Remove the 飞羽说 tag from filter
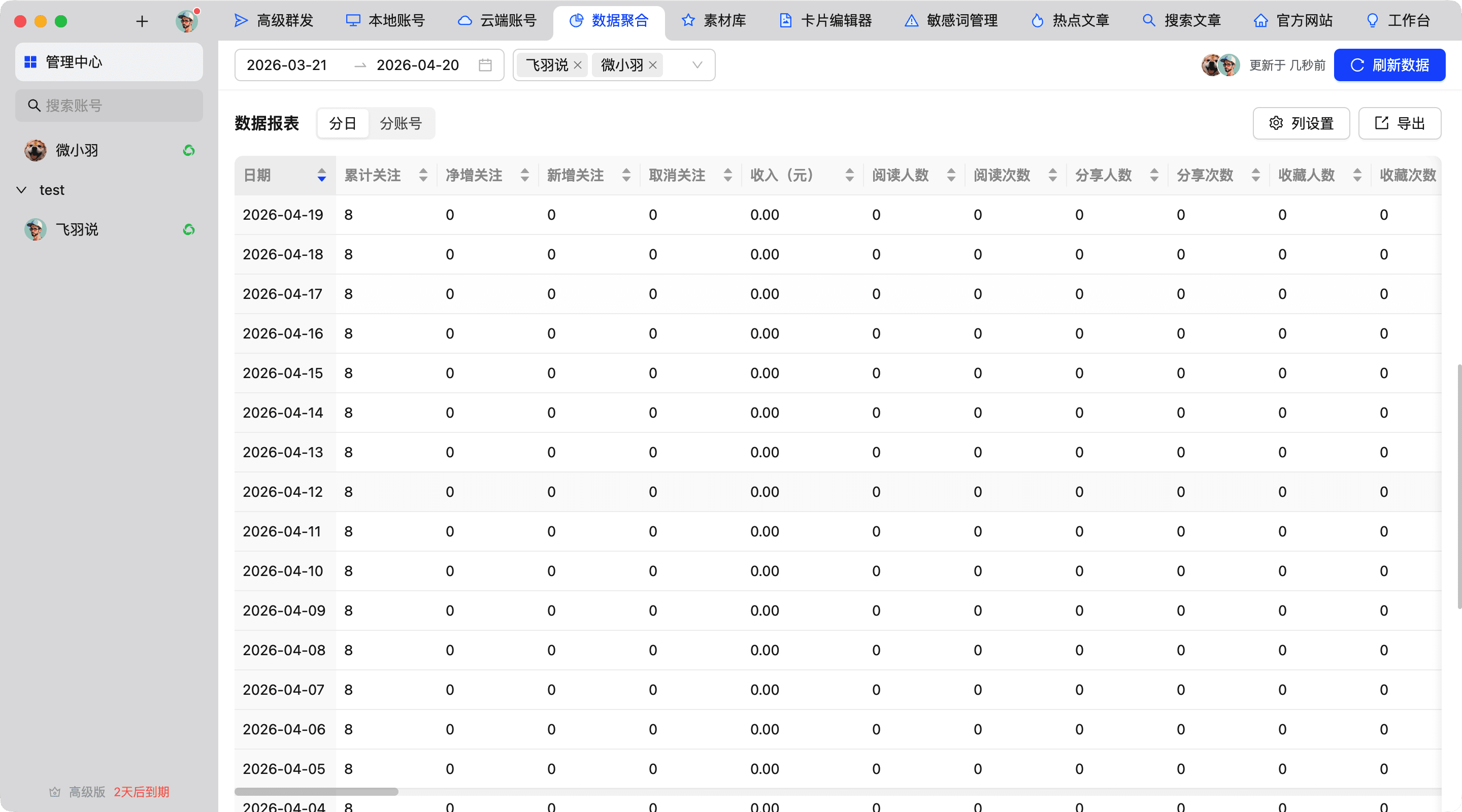Screen dimensions: 1462x812 point(578,65)
